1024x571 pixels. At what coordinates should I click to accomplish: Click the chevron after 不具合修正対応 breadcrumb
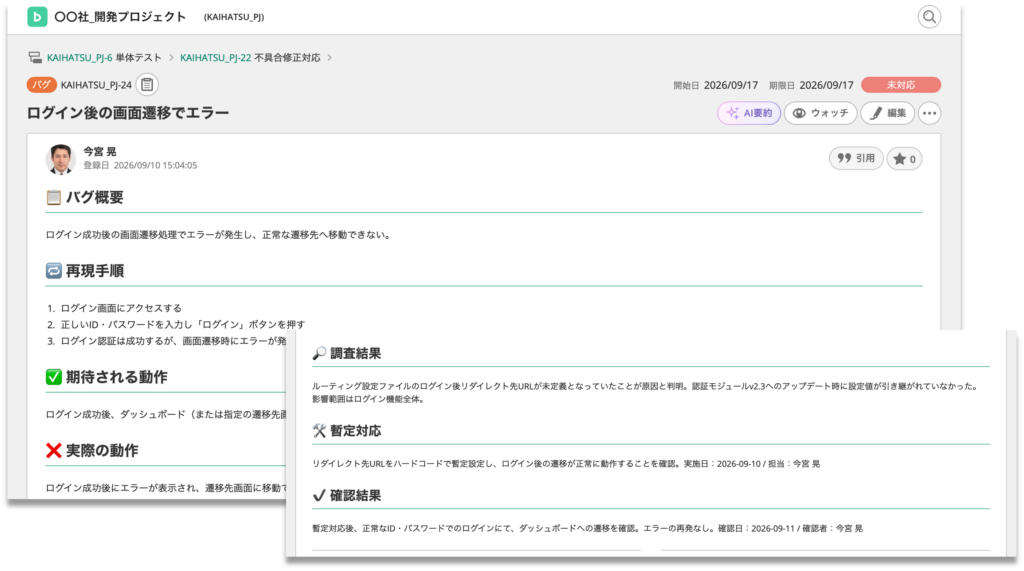pyautogui.click(x=329, y=57)
